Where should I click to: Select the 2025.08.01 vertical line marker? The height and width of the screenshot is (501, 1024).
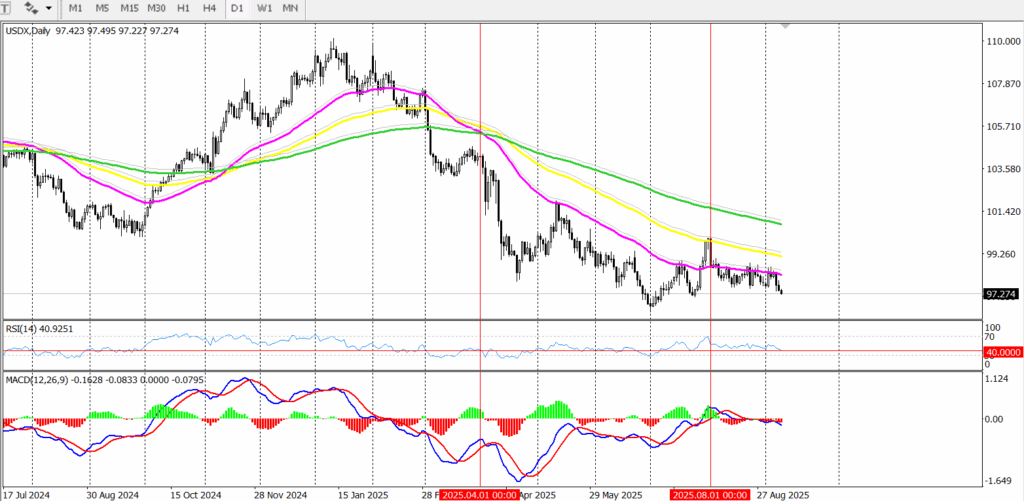pos(709,494)
